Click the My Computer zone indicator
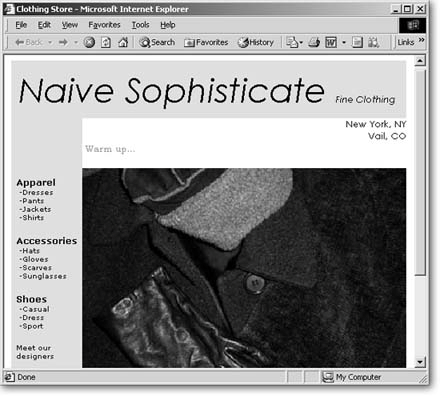The image size is (440, 396). point(352,377)
